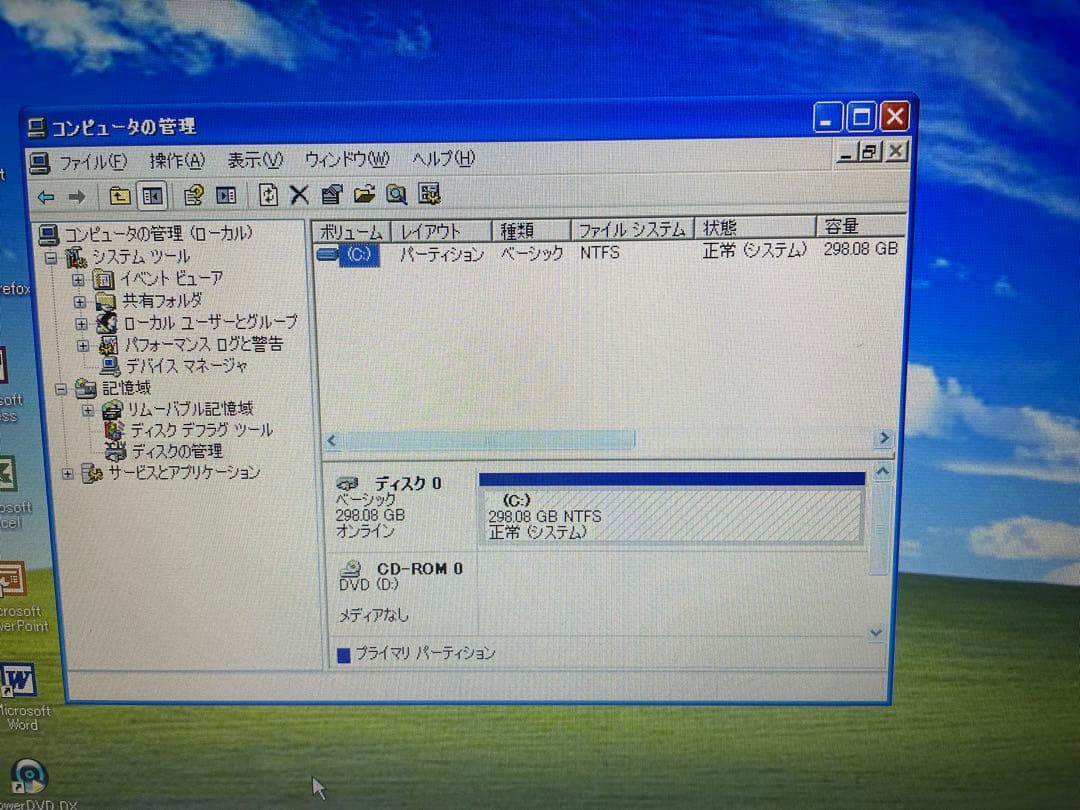Open the 操作(A) menu
Screen dimensions: 1080x810
pyautogui.click(x=178, y=159)
